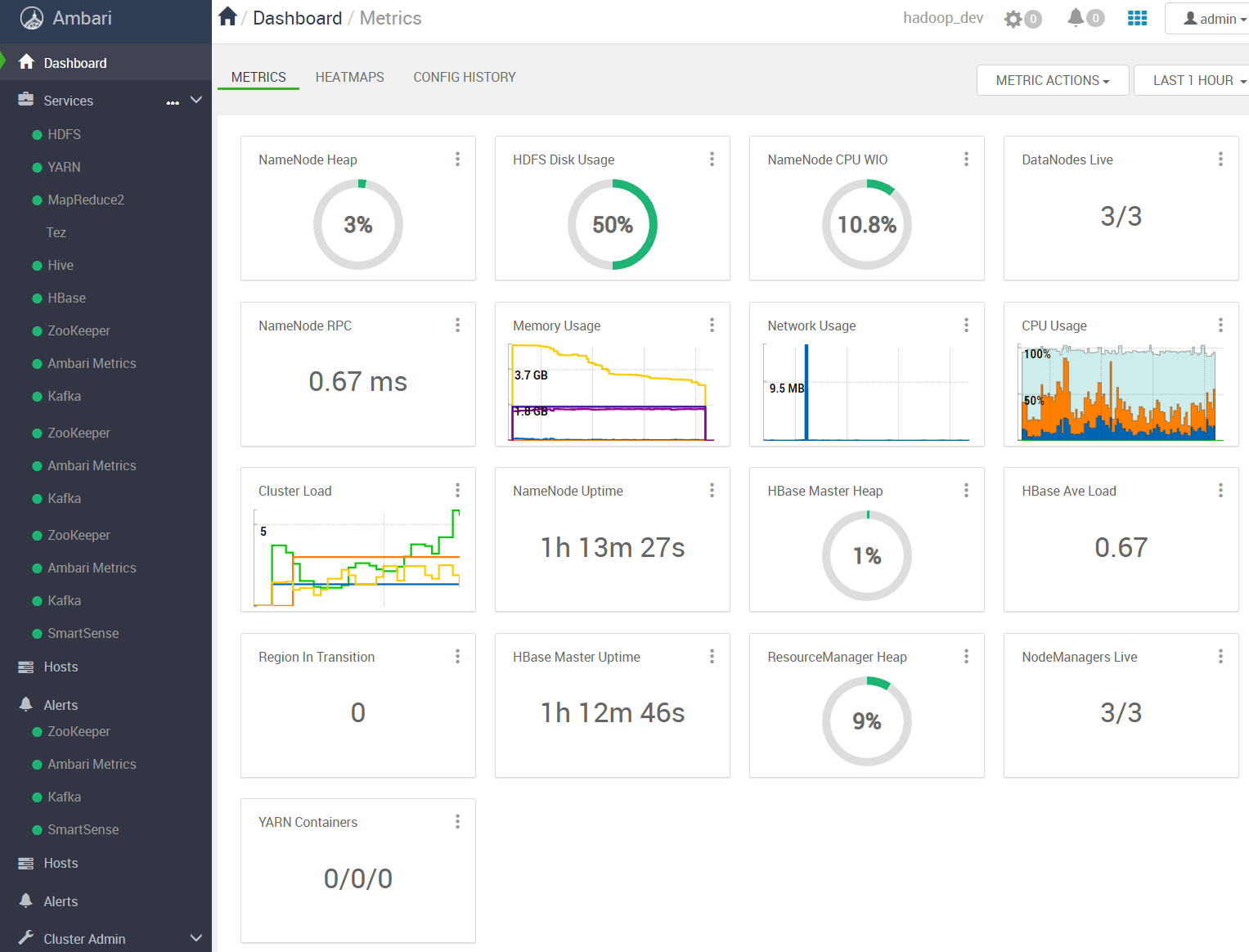Open HDFS Disk Usage widget options menu
This screenshot has height=952, width=1249.
coord(712,159)
